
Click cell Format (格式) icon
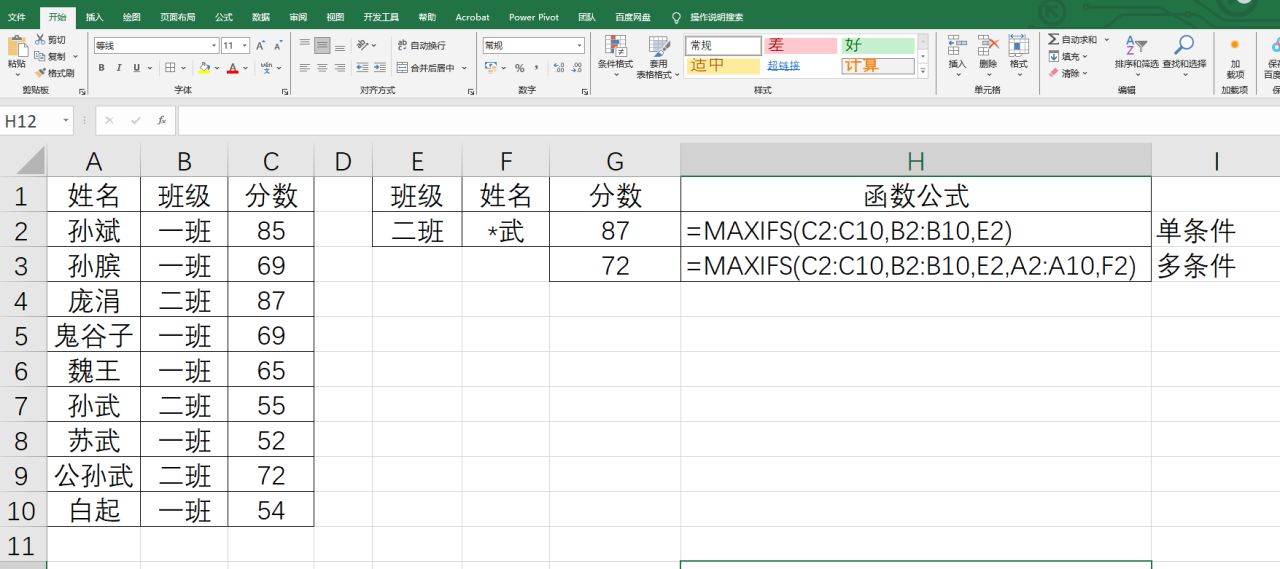coord(1018,45)
